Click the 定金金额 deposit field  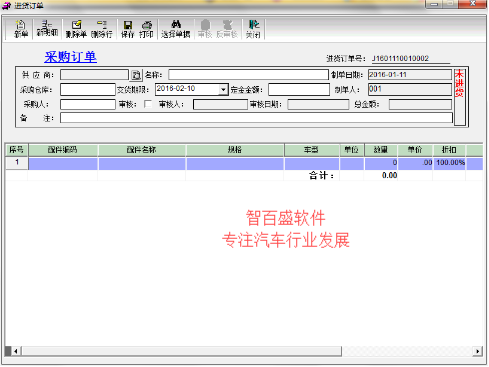pyautogui.click(x=299, y=89)
